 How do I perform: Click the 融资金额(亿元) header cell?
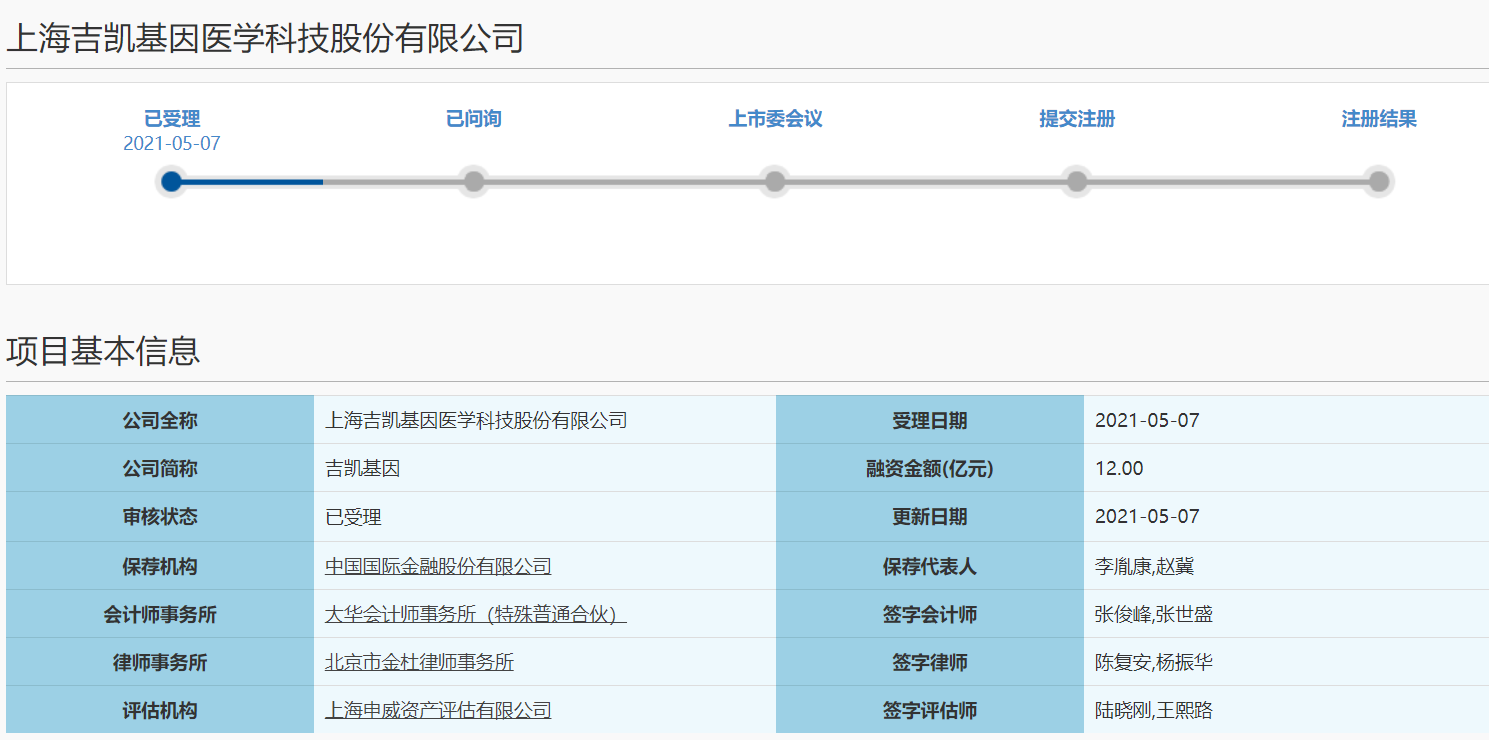click(x=930, y=468)
